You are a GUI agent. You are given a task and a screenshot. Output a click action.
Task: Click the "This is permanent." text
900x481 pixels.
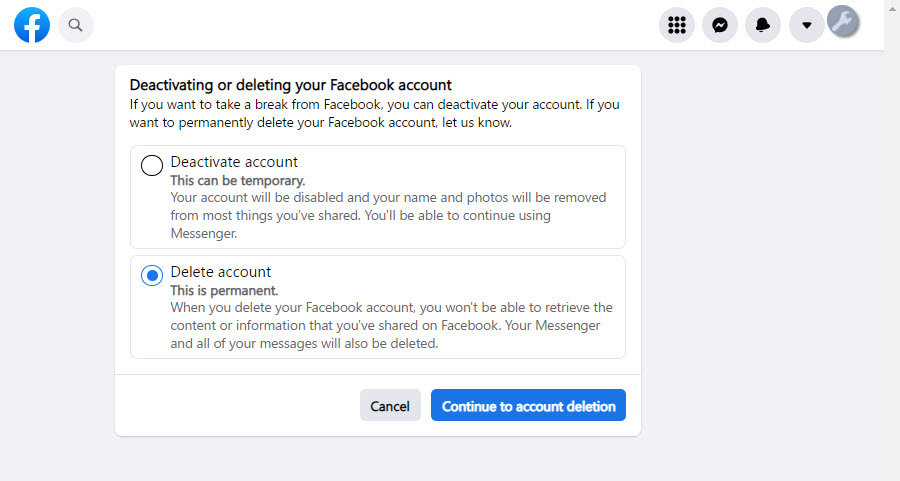click(226, 290)
